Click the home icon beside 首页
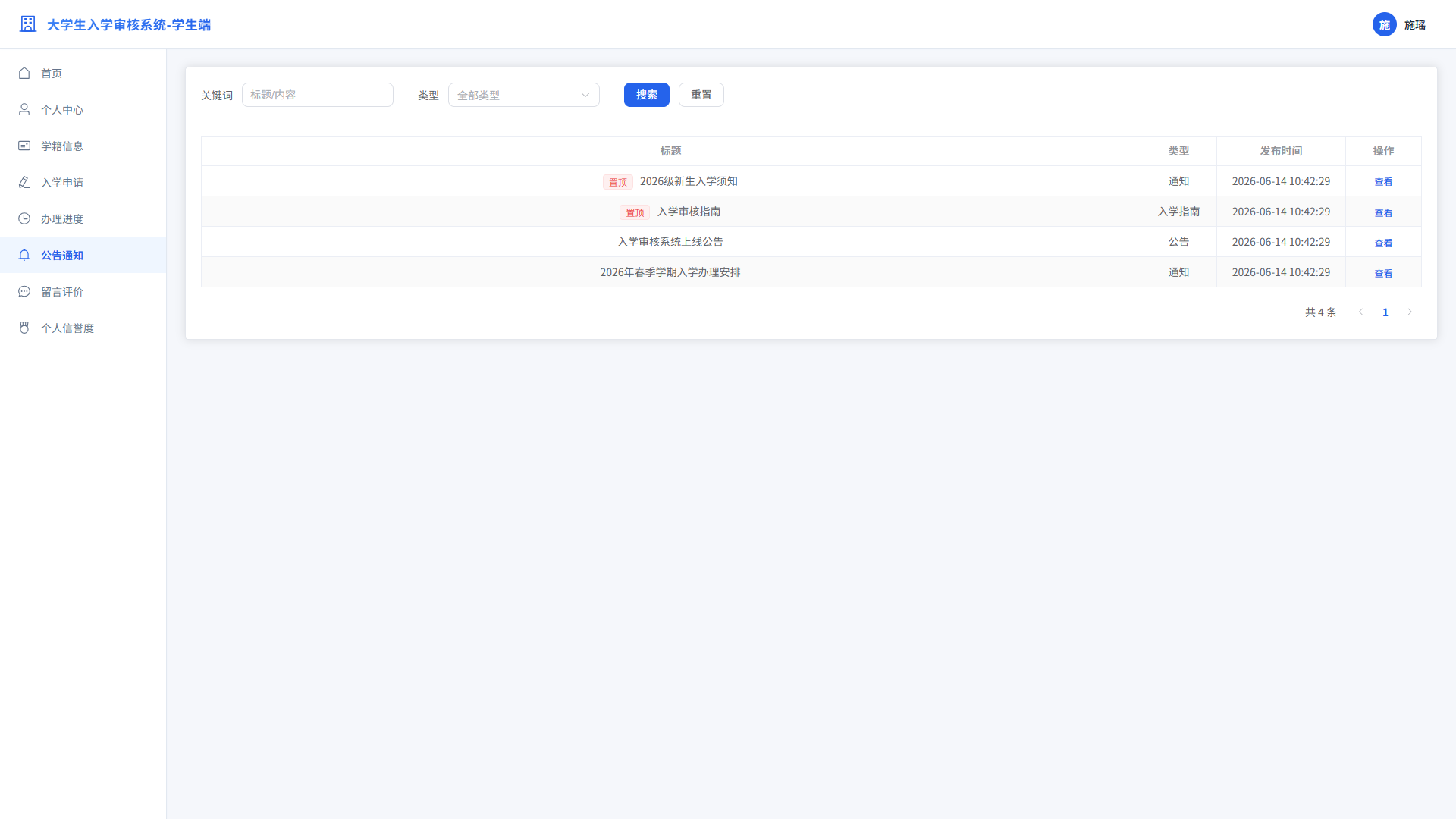The width and height of the screenshot is (1456, 819). 24,74
